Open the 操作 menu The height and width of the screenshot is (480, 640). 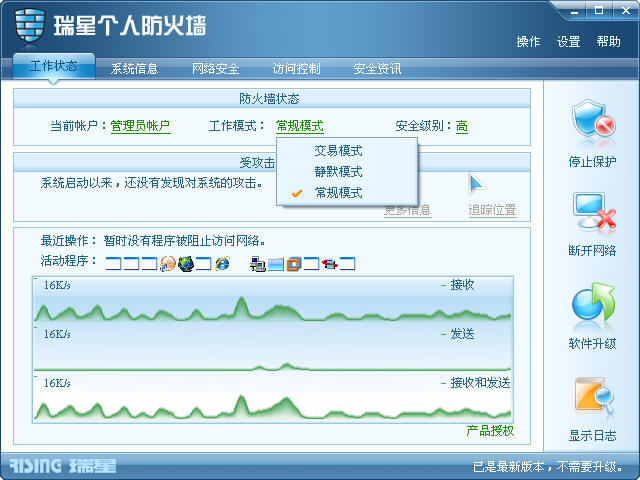tap(528, 41)
